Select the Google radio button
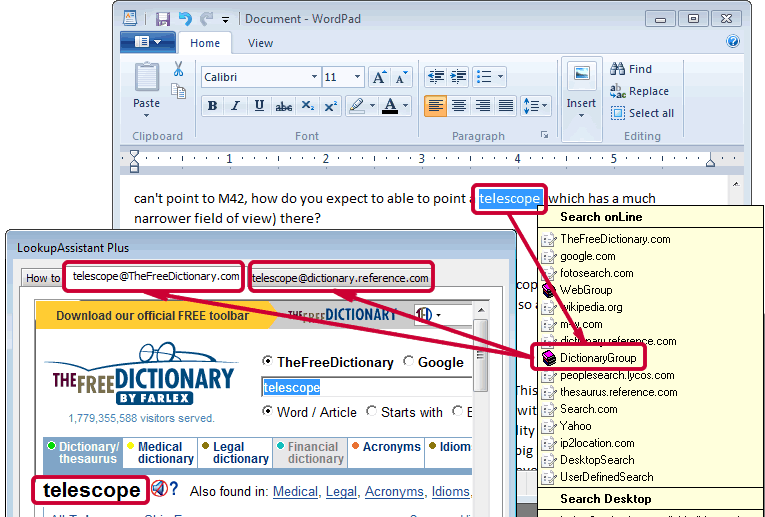The image size is (765, 517). click(x=408, y=361)
